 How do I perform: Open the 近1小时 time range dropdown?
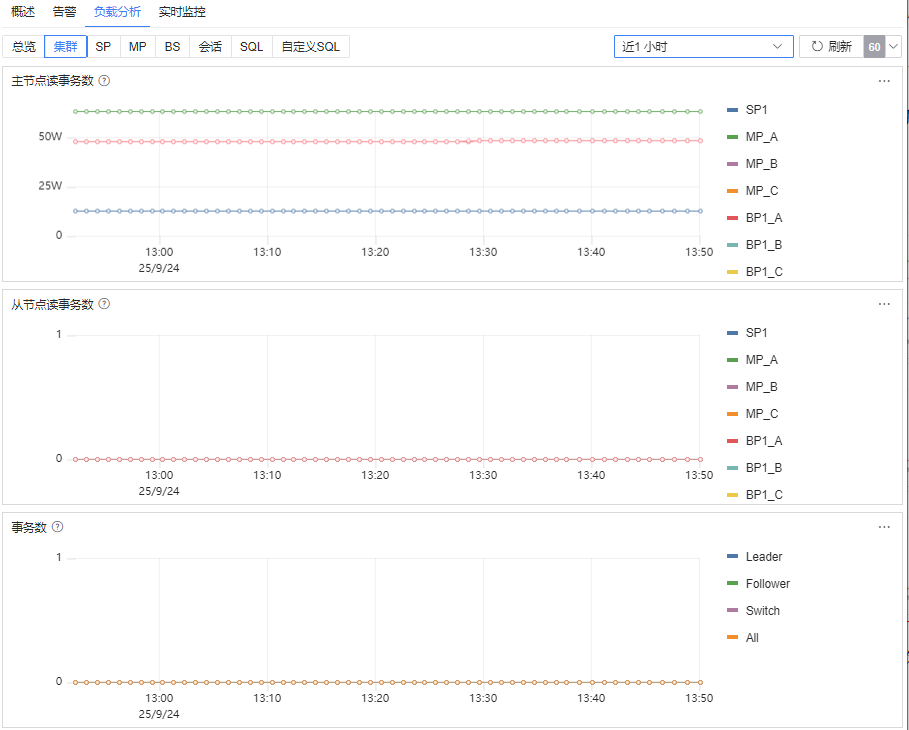(x=703, y=46)
